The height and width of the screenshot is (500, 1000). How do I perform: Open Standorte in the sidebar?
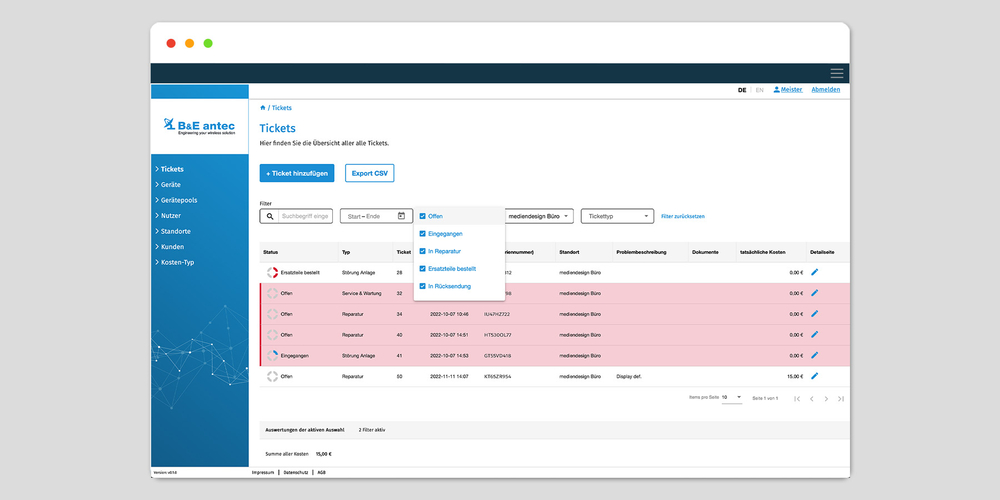pyautogui.click(x=175, y=231)
